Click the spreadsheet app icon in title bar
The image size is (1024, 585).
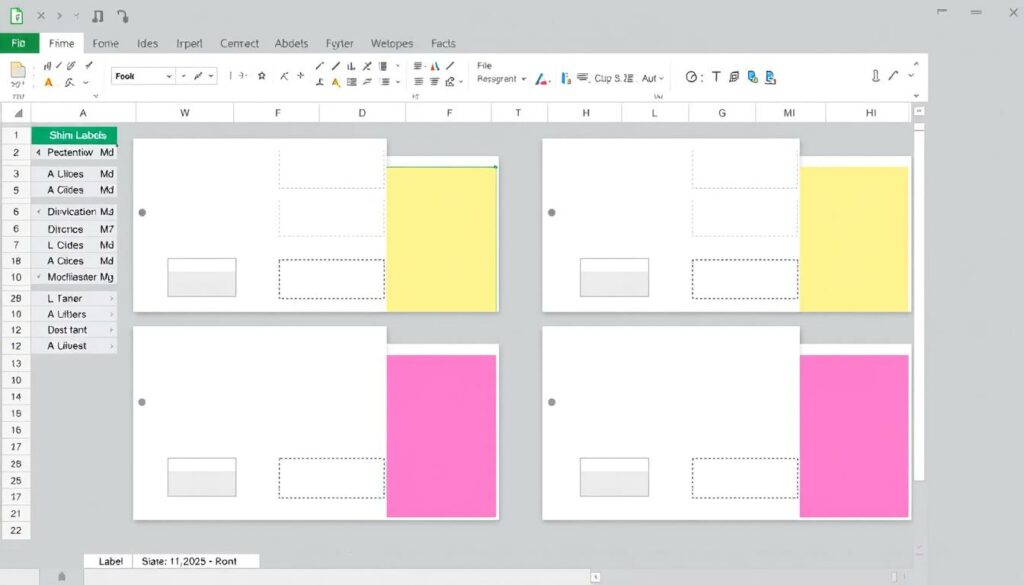[x=16, y=16]
